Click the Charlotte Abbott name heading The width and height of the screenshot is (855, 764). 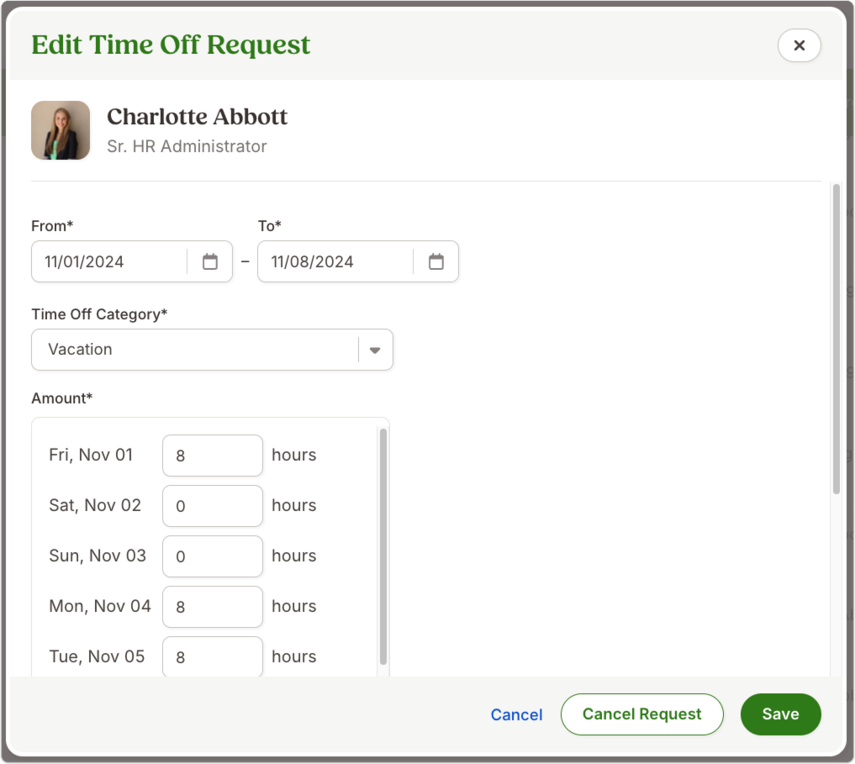(197, 117)
